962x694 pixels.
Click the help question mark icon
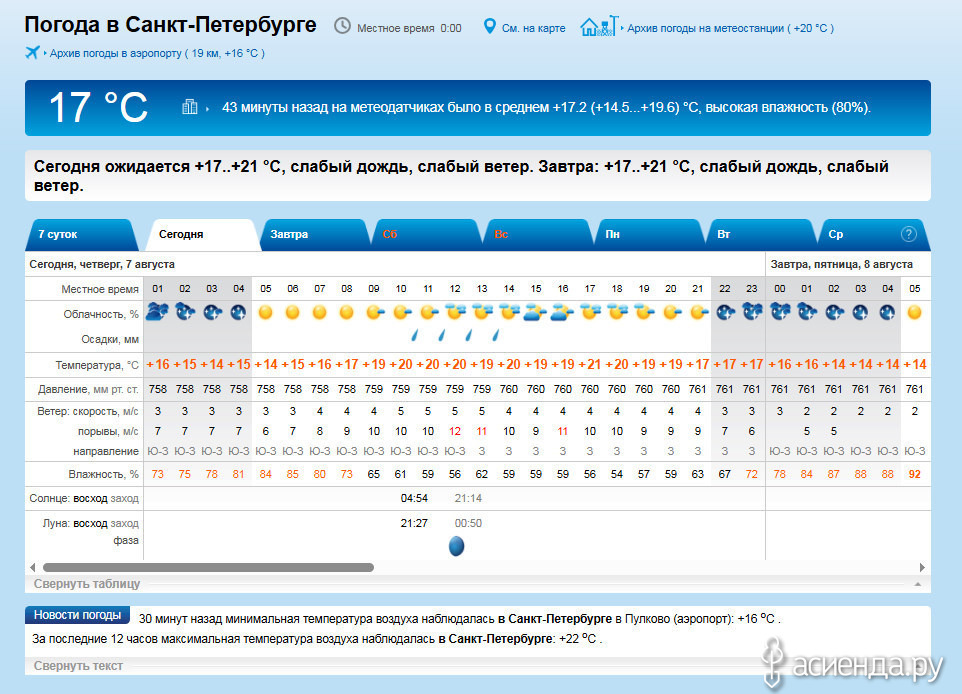(909, 234)
